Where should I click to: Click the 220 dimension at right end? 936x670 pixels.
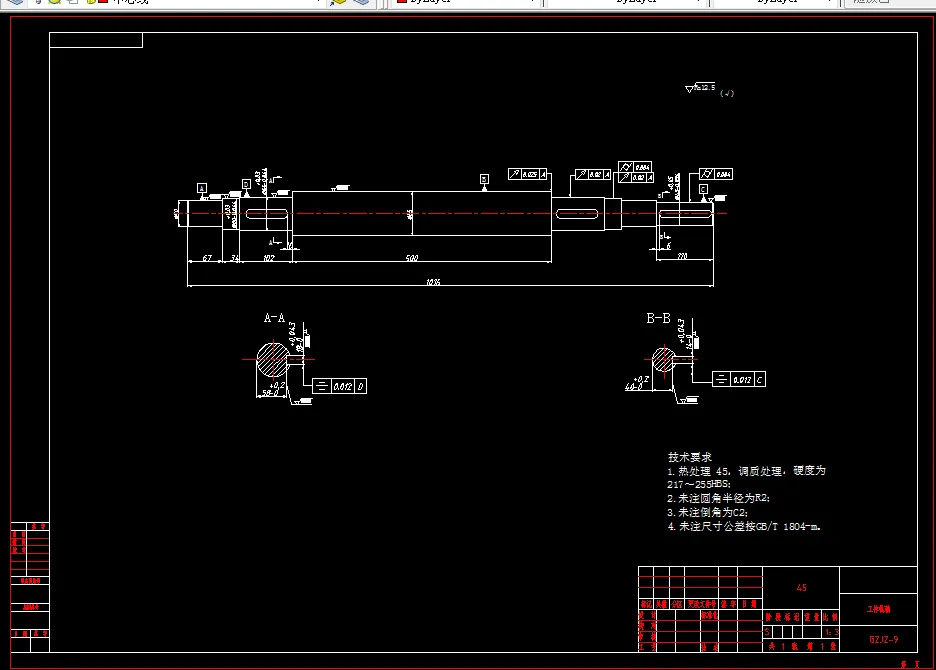pos(682,256)
